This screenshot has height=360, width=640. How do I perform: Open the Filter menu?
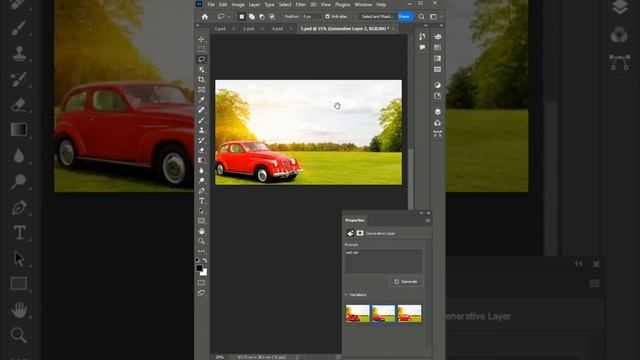pos(300,4)
